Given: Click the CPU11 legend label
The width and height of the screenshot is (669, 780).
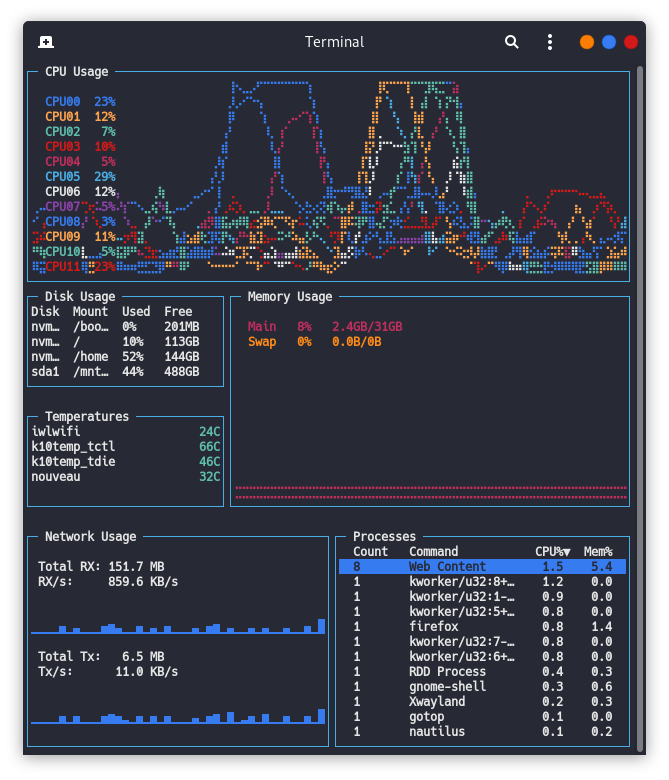Looking at the screenshot, I should [x=63, y=267].
